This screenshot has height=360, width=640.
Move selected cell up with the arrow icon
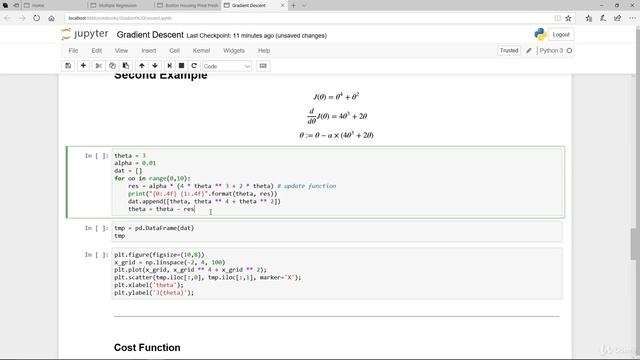click(x=142, y=66)
